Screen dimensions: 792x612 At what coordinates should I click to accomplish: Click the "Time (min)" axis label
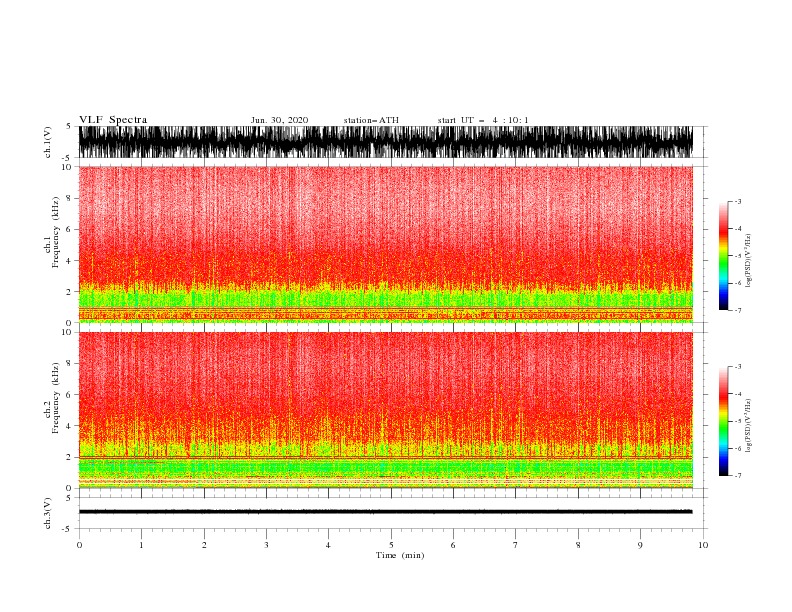pyautogui.click(x=400, y=555)
